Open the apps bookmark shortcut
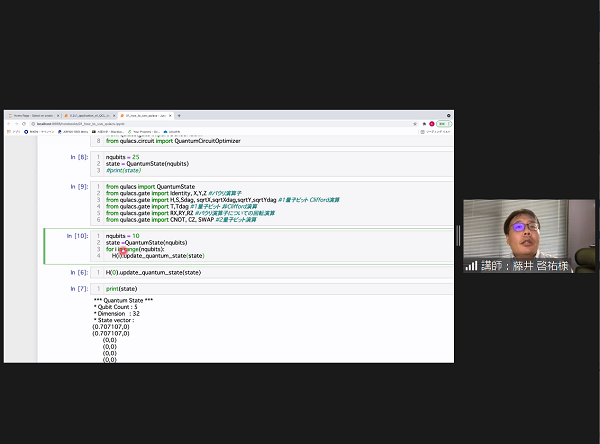This screenshot has width=600, height=444. coord(14,132)
